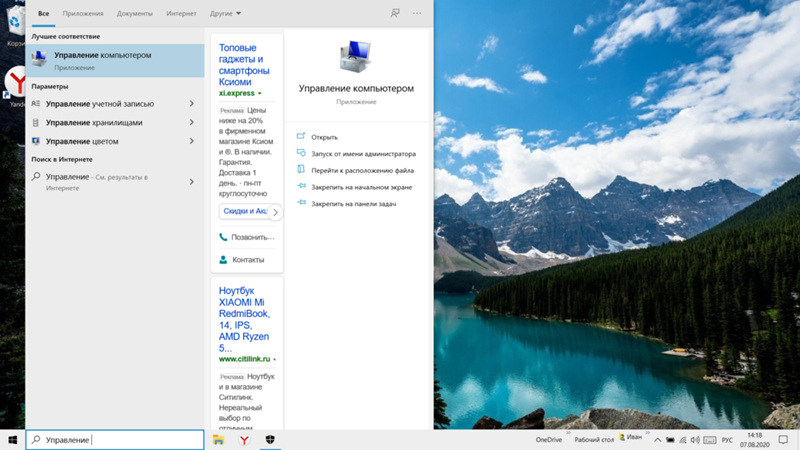Open the three-dot more options menu
Viewport: 800px width, 450px height.
[x=417, y=13]
